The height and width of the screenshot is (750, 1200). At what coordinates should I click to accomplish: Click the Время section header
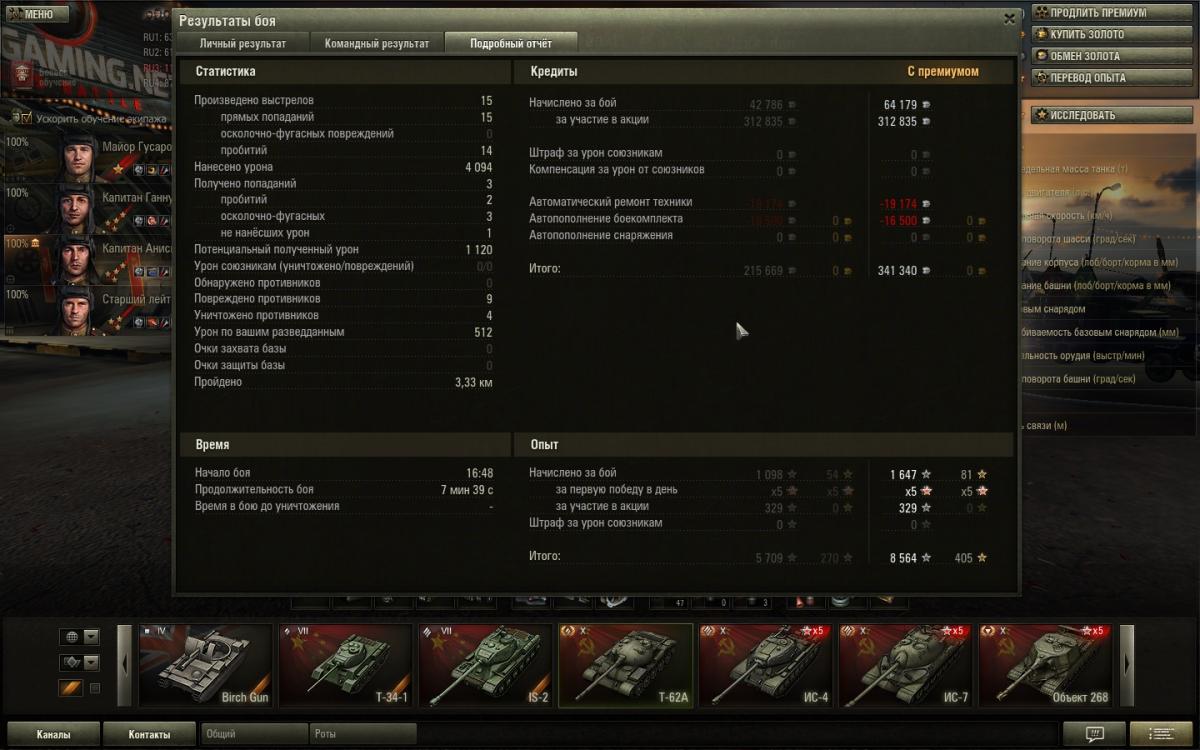click(x=212, y=444)
